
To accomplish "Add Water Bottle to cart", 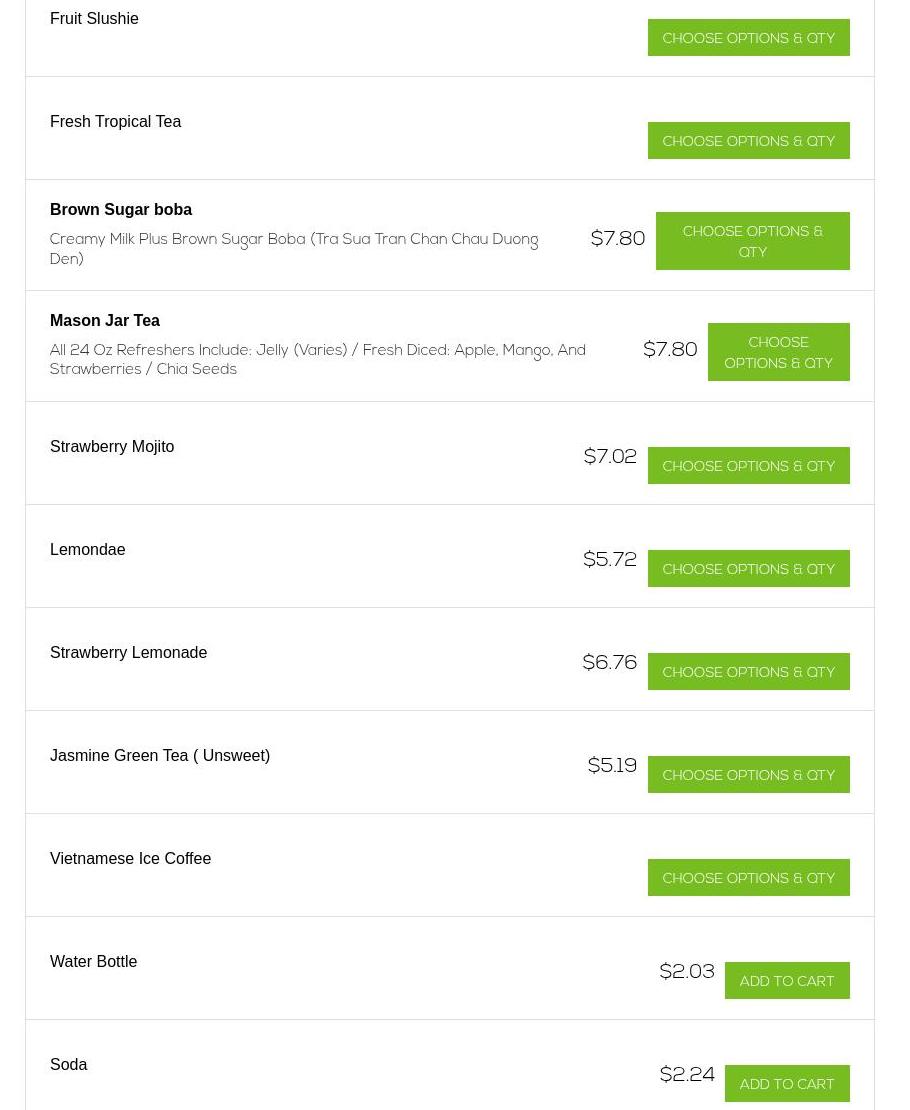I will point(786,981).
